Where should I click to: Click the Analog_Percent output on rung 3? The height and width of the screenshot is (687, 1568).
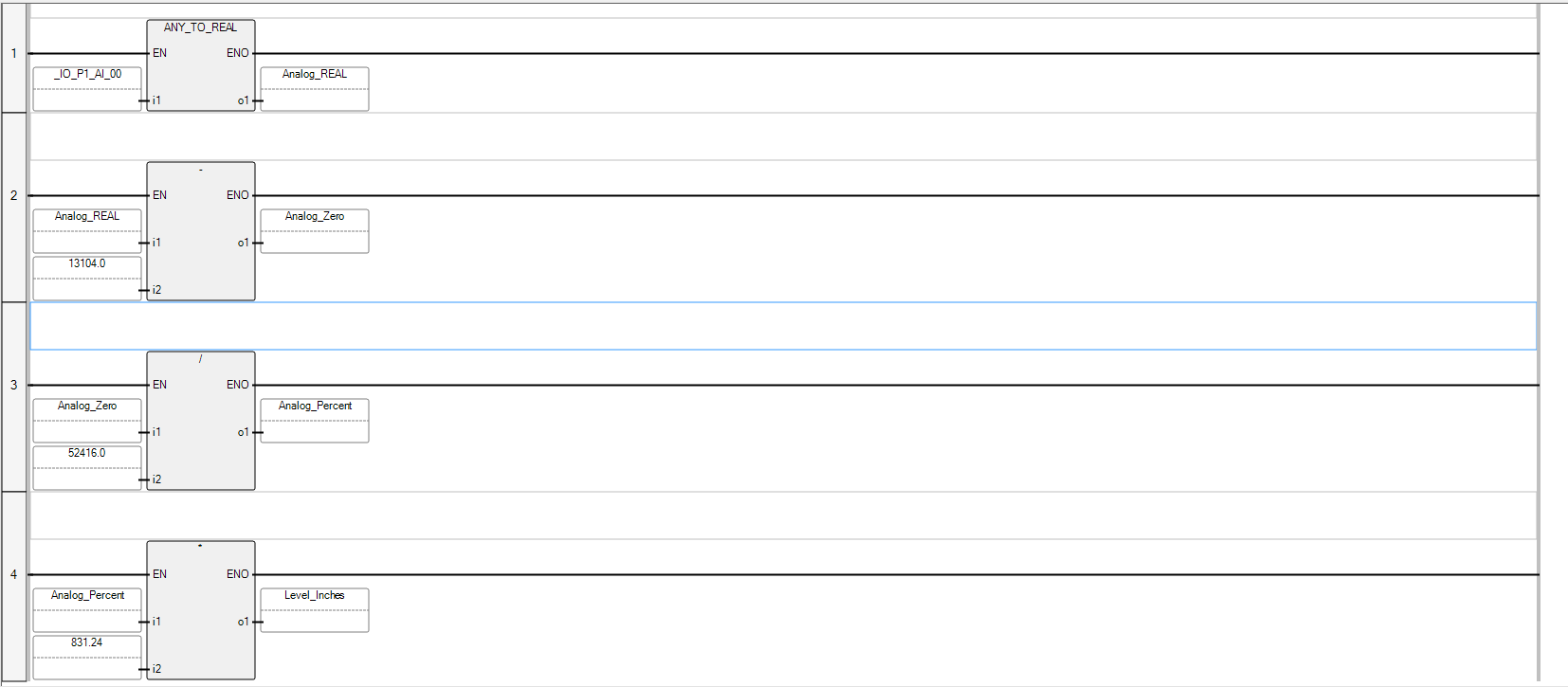314,420
